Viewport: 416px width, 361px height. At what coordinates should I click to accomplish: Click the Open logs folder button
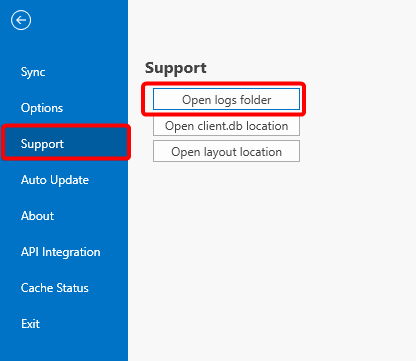pyautogui.click(x=226, y=99)
